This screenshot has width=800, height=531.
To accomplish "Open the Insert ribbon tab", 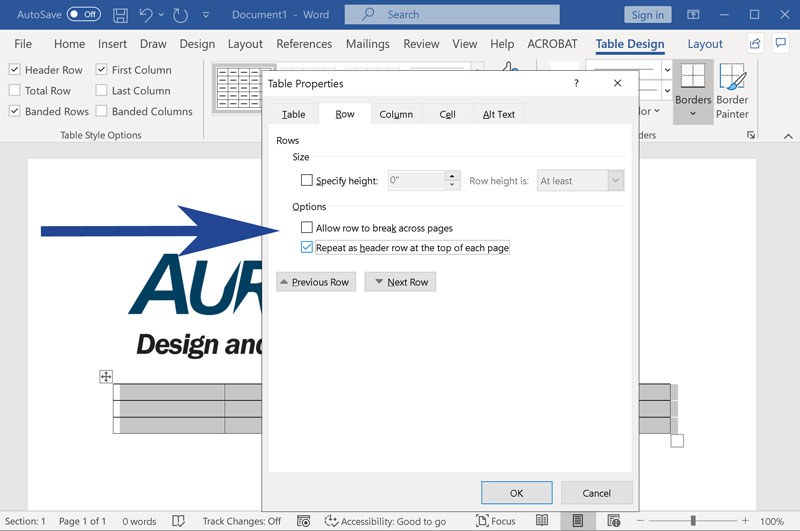I will [112, 44].
